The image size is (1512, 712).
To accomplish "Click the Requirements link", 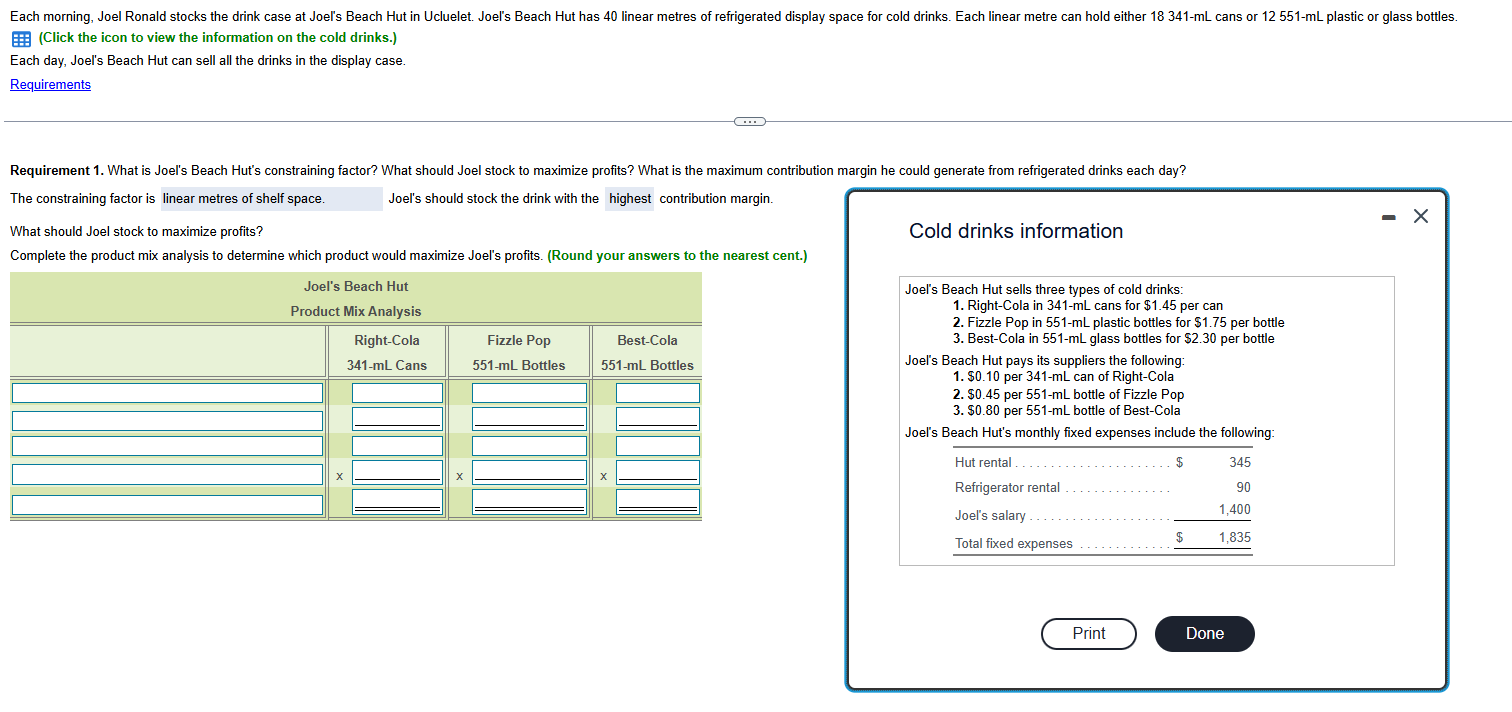I will pyautogui.click(x=50, y=84).
